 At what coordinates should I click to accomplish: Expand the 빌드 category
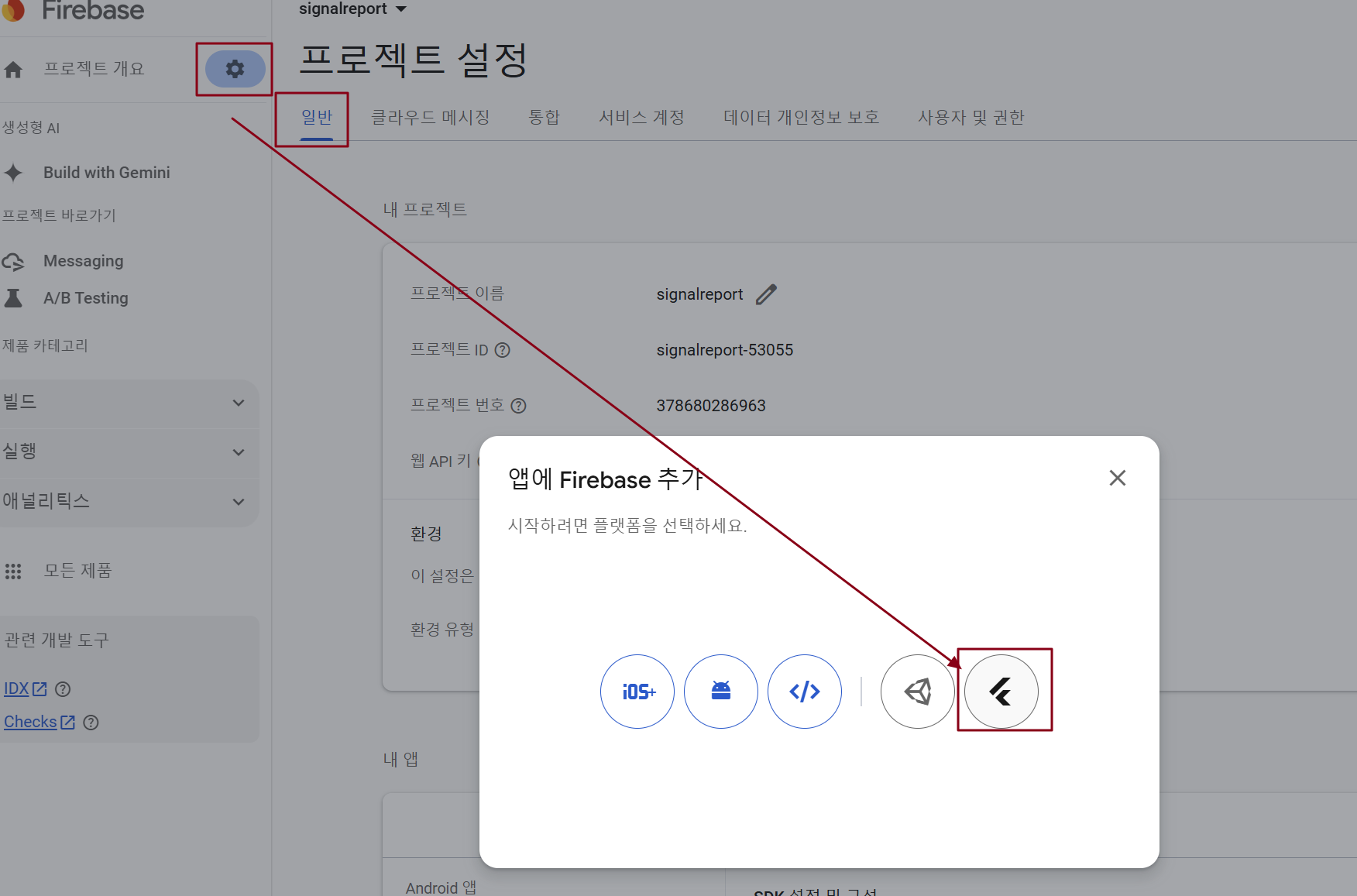pyautogui.click(x=129, y=403)
